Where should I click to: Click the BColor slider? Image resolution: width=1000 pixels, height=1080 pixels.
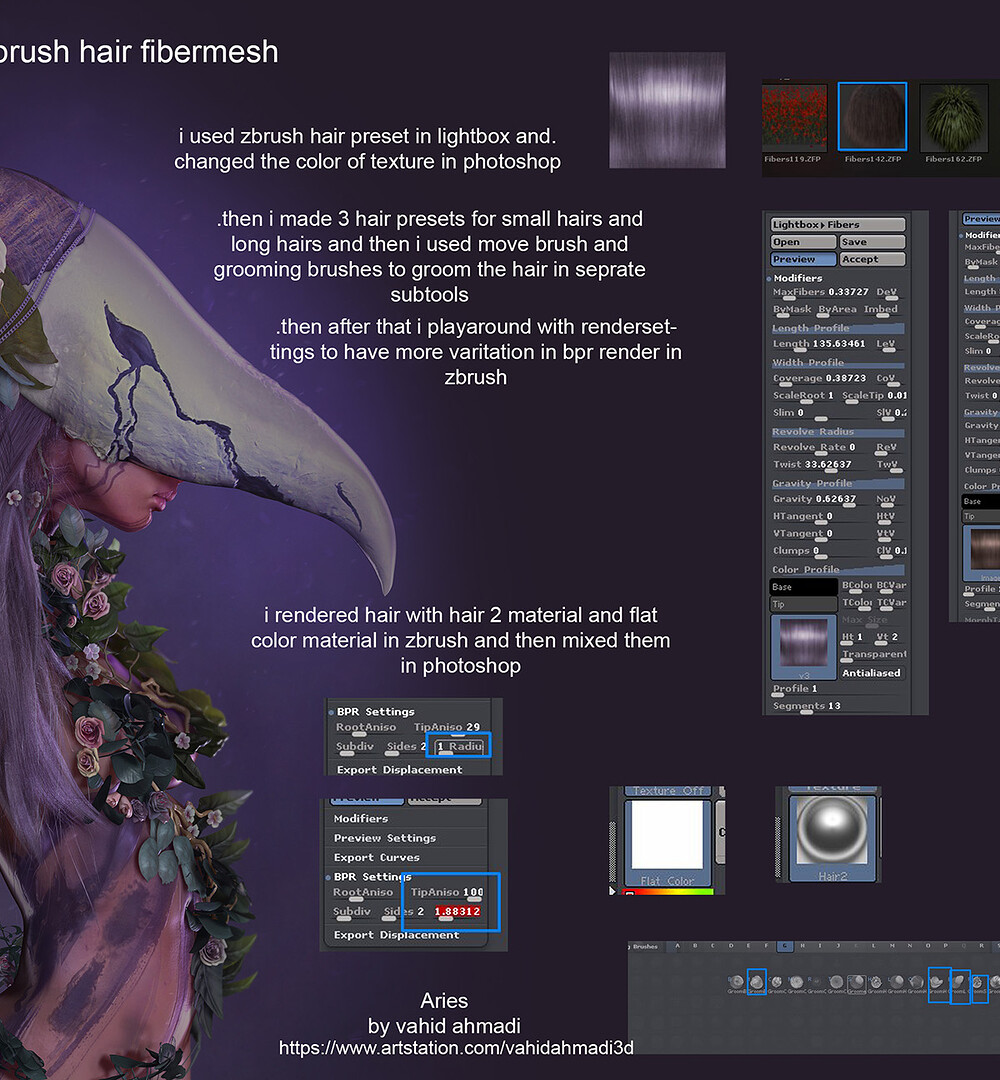[857, 586]
